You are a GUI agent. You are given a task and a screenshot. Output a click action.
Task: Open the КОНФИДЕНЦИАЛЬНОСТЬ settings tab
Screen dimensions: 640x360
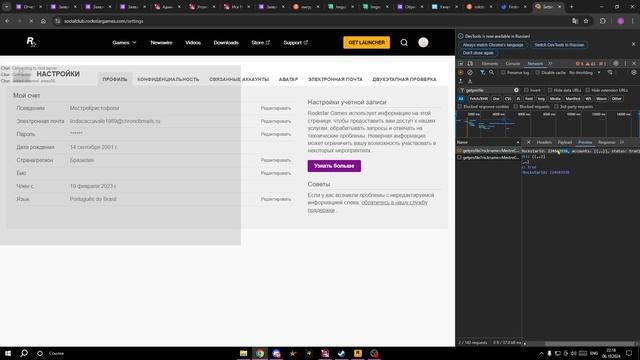tap(168, 79)
